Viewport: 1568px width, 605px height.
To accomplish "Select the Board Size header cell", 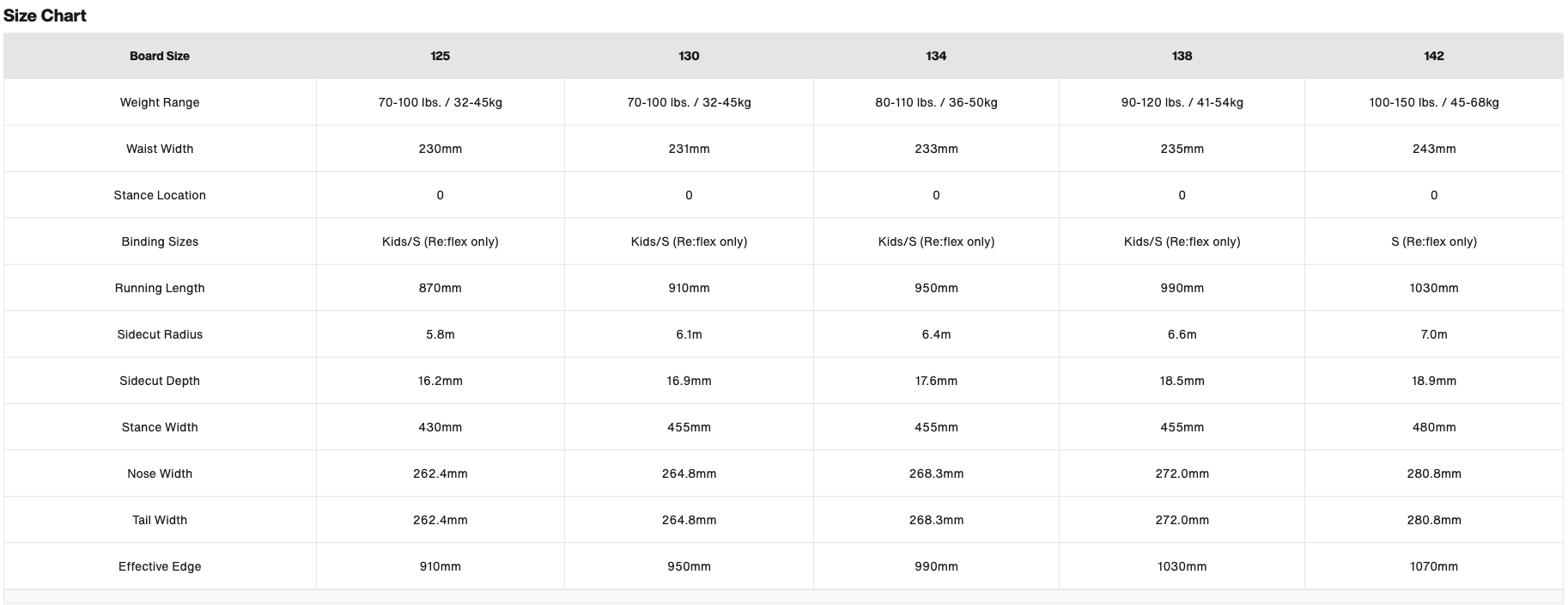I will (x=160, y=56).
